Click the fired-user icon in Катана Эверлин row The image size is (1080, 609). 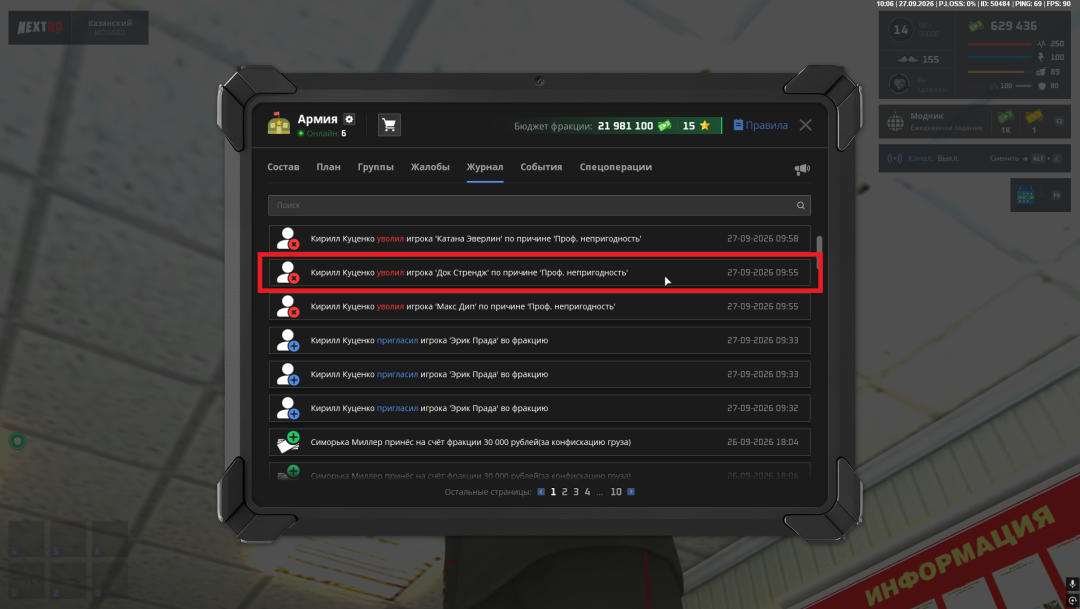[x=288, y=238]
